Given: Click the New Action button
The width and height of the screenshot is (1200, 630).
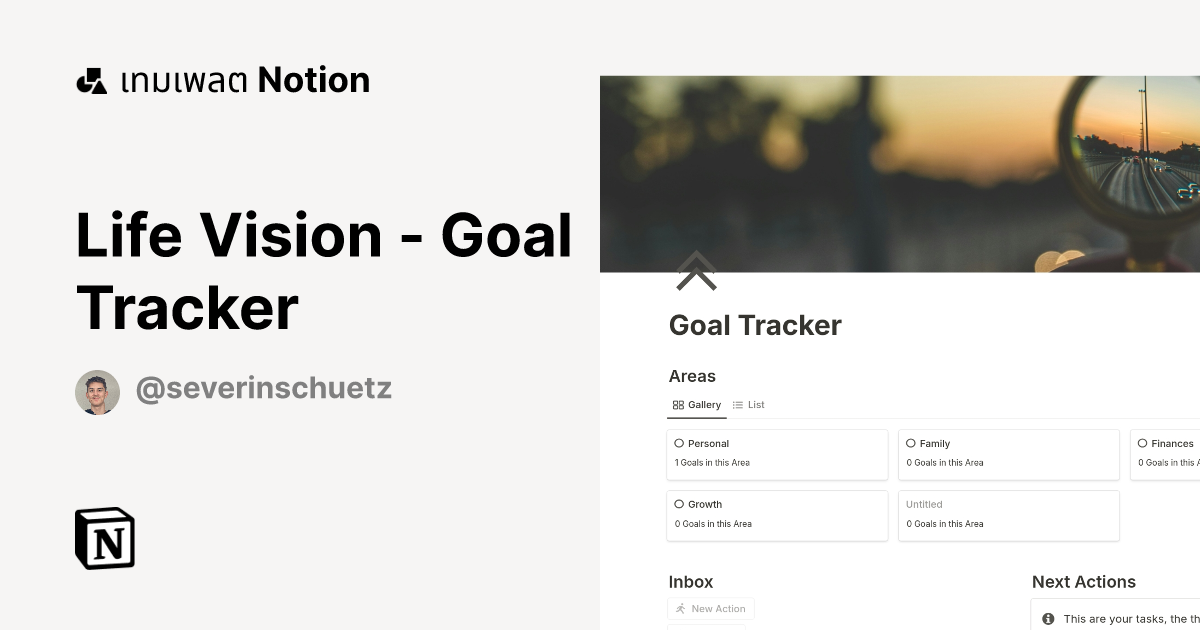Looking at the screenshot, I should pos(711,608).
